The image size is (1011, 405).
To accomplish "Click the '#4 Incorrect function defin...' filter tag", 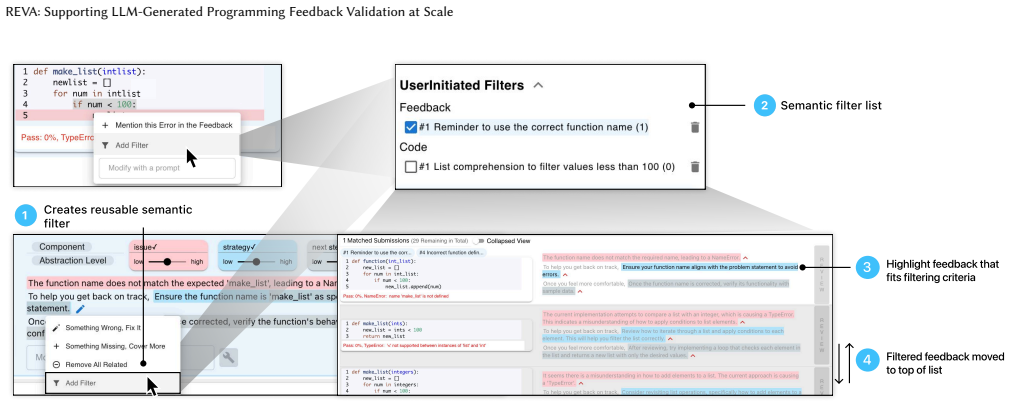I will (451, 252).
